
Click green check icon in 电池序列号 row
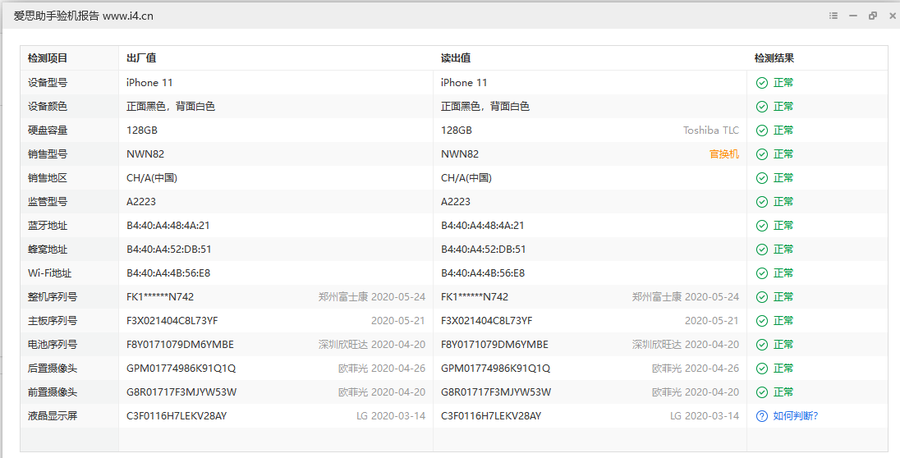coord(761,345)
